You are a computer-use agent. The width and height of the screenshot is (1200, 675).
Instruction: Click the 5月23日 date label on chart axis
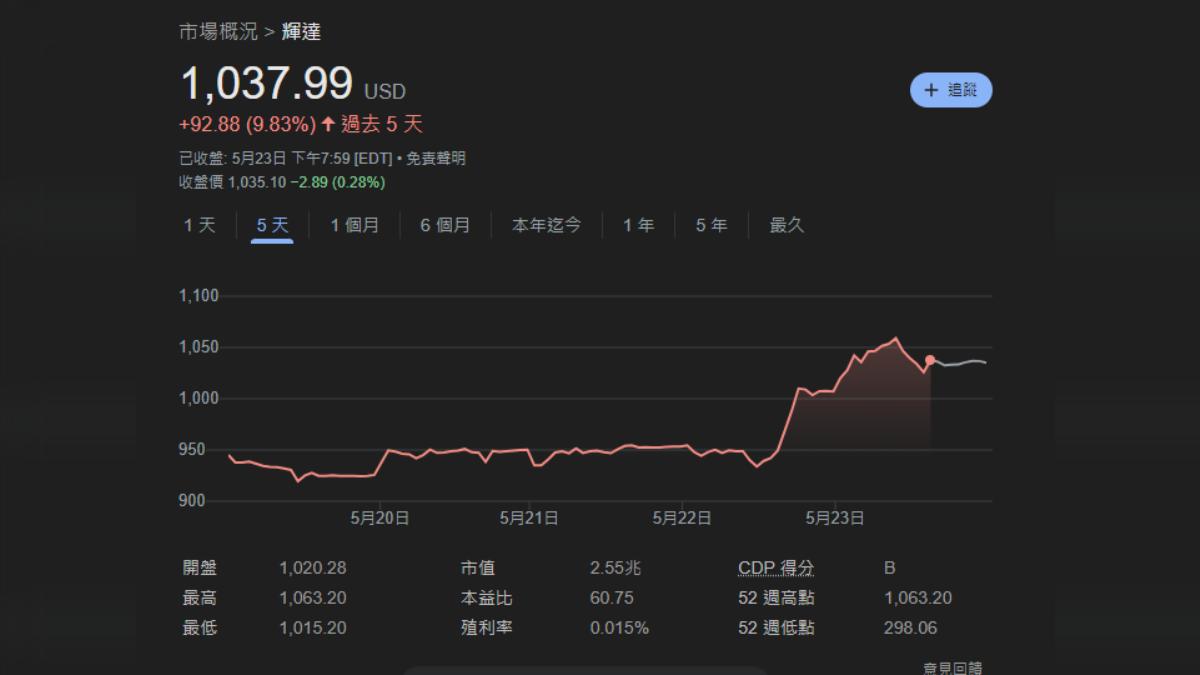point(835,518)
